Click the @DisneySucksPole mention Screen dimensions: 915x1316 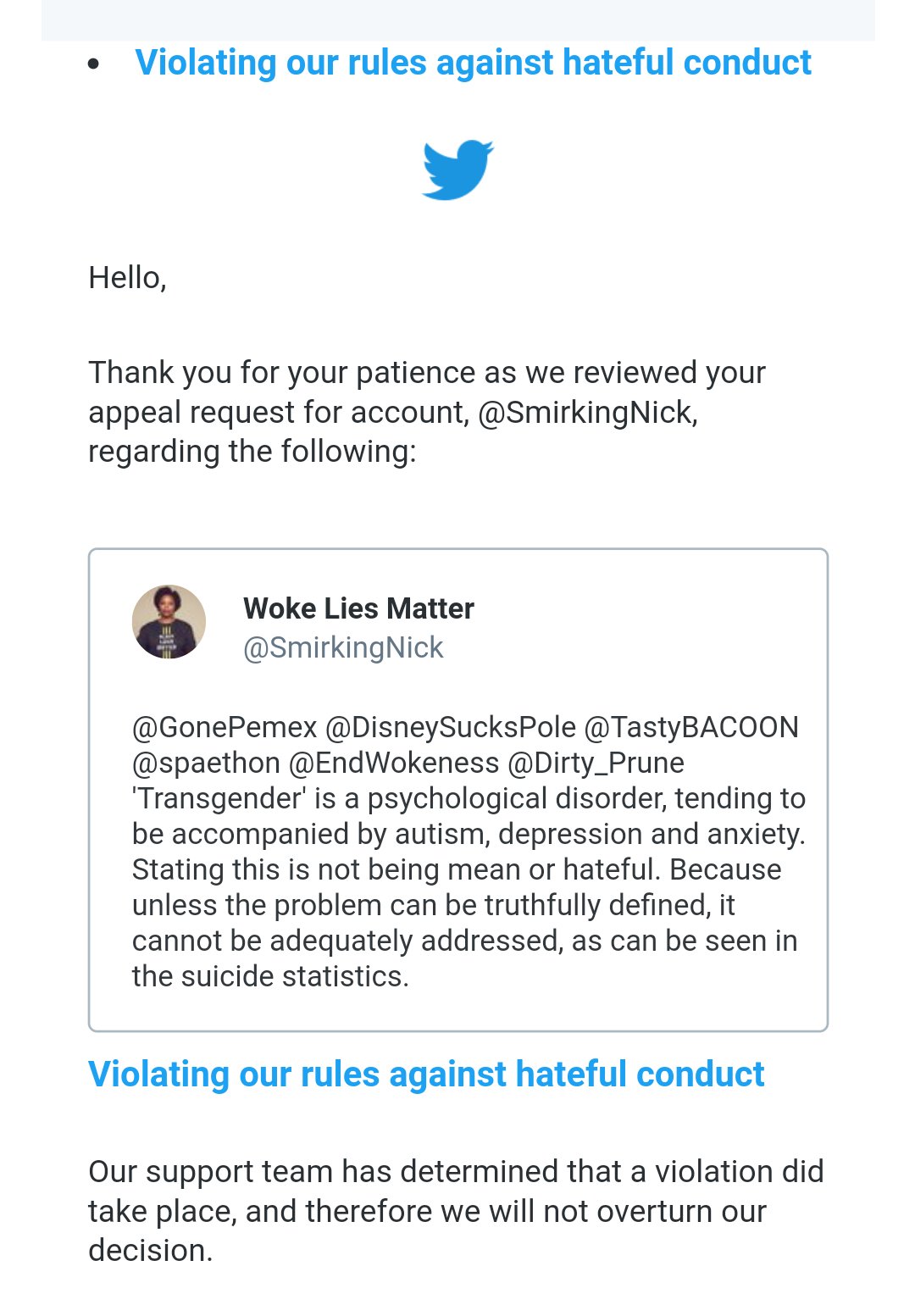pos(451,727)
